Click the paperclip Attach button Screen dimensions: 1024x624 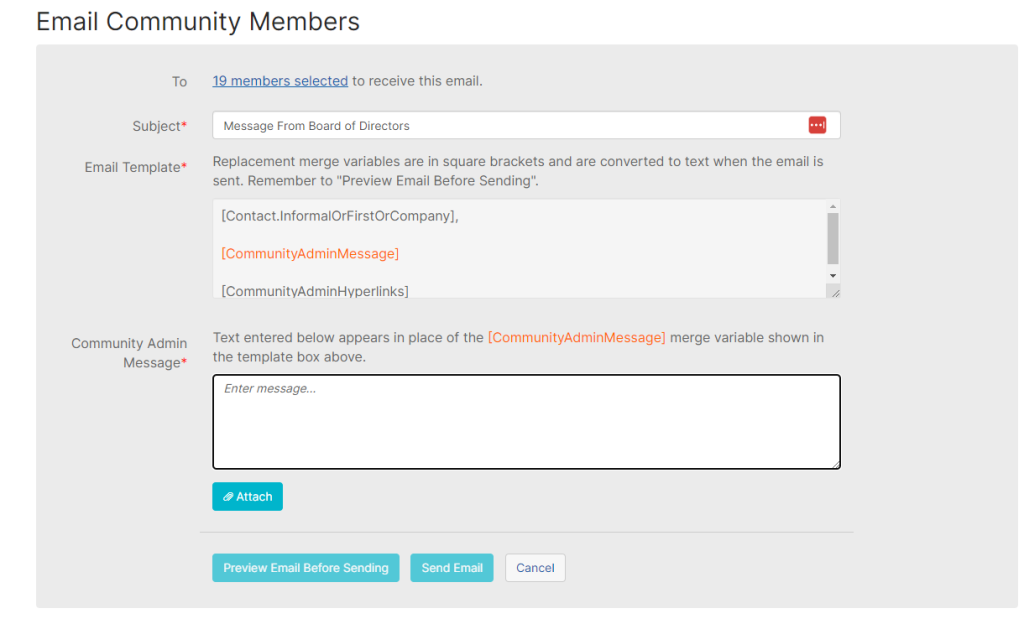pyautogui.click(x=248, y=497)
